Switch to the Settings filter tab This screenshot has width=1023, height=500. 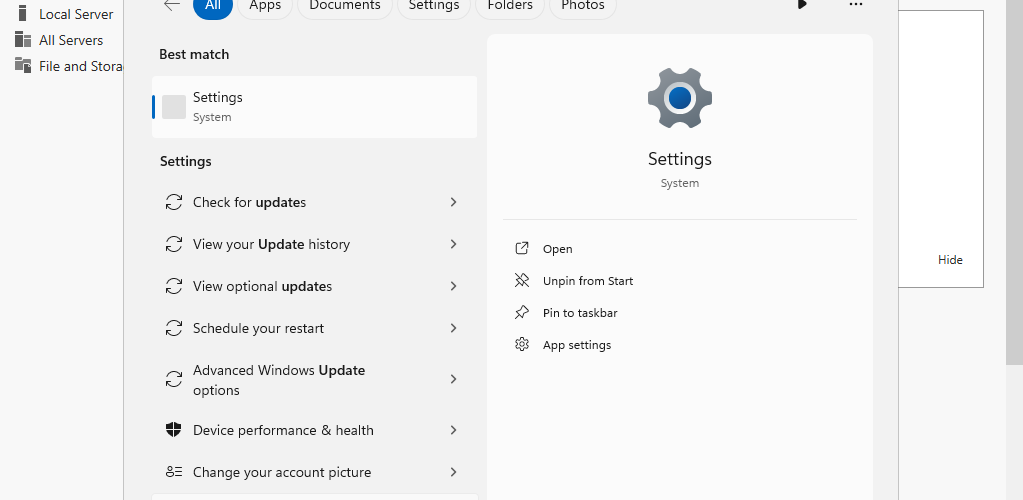(x=434, y=7)
